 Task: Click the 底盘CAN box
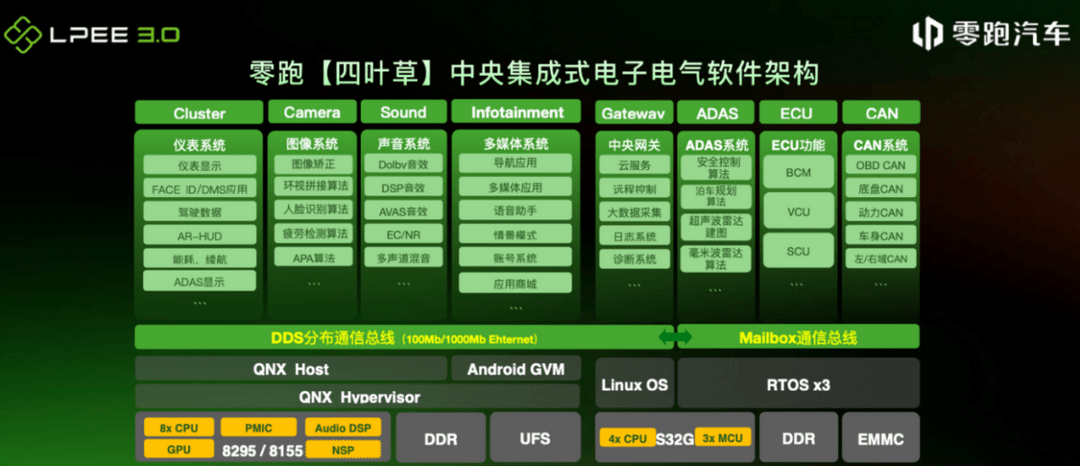(x=881, y=189)
